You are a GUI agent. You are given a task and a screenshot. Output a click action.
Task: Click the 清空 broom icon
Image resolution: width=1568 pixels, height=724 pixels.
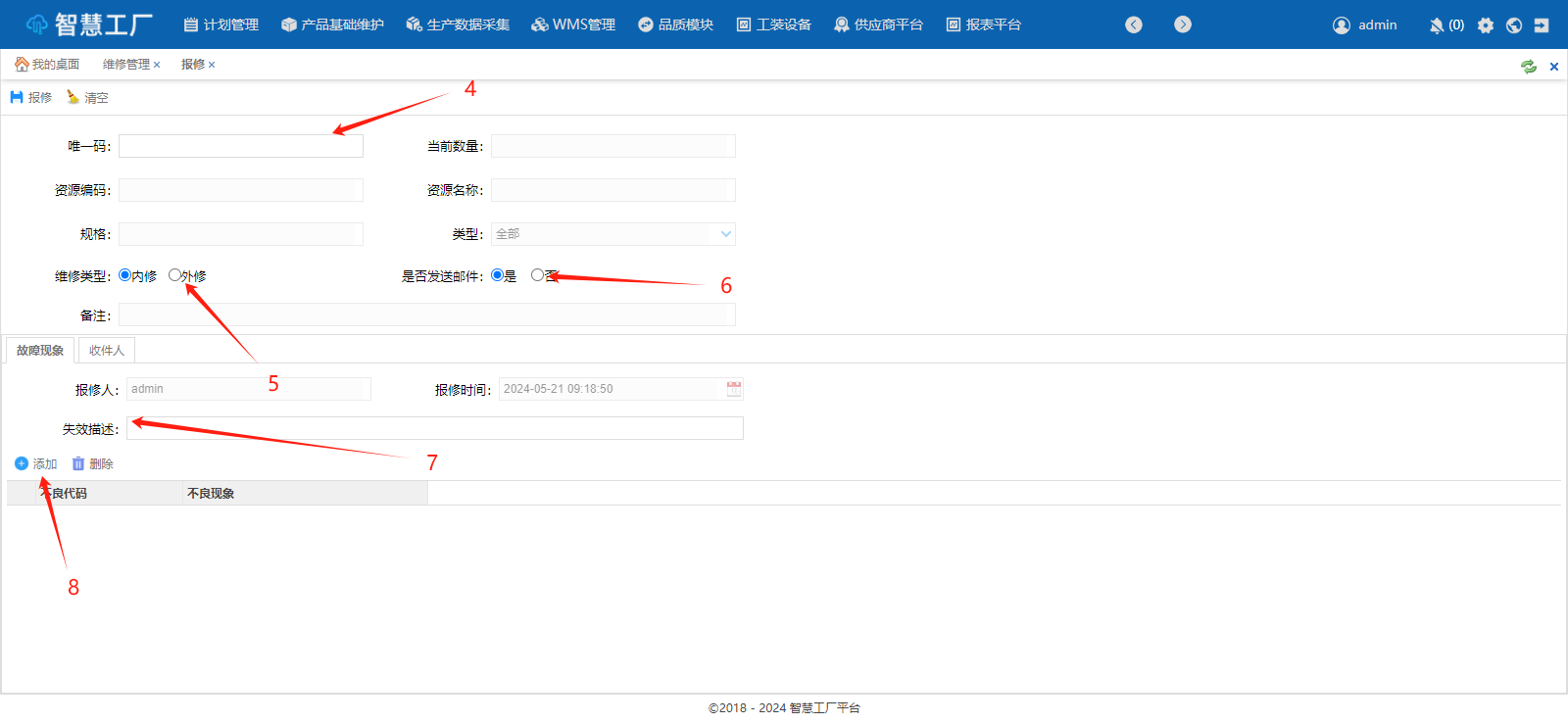pos(73,97)
